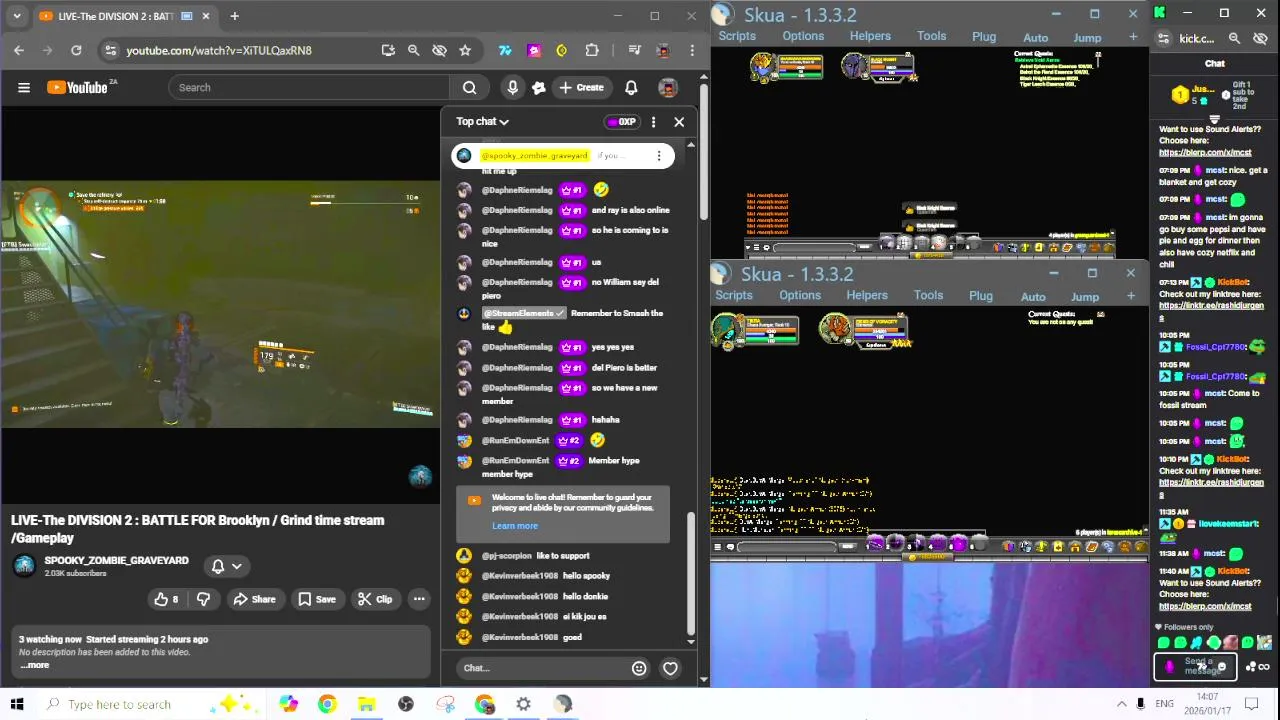Open SPOOKY_ZOMBIE_GRAVEYARD channel name

(116, 560)
